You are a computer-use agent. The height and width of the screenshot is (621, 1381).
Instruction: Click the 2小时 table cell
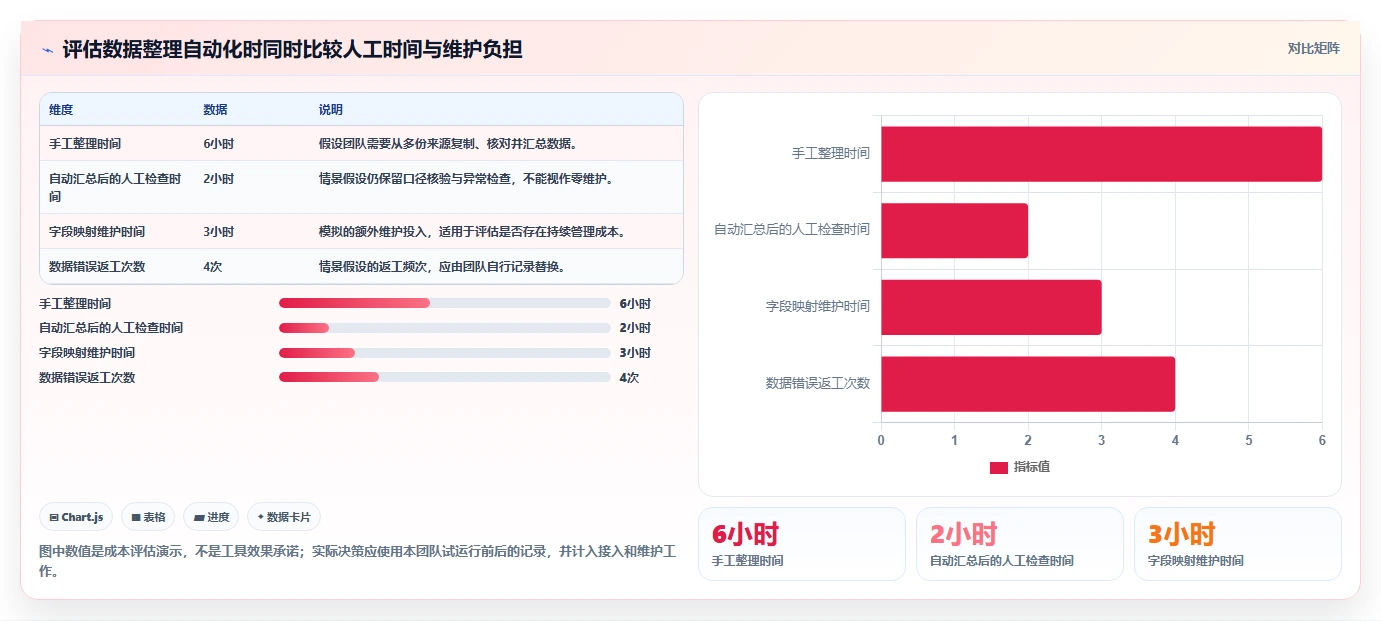coord(218,179)
